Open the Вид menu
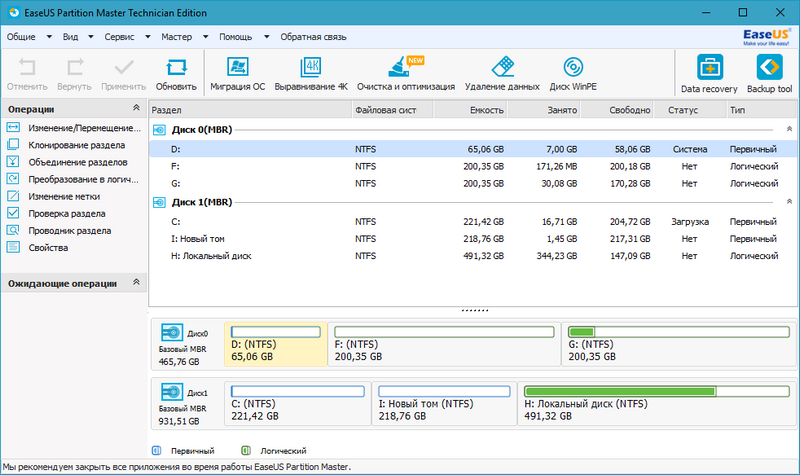The image size is (800, 475). click(x=70, y=37)
